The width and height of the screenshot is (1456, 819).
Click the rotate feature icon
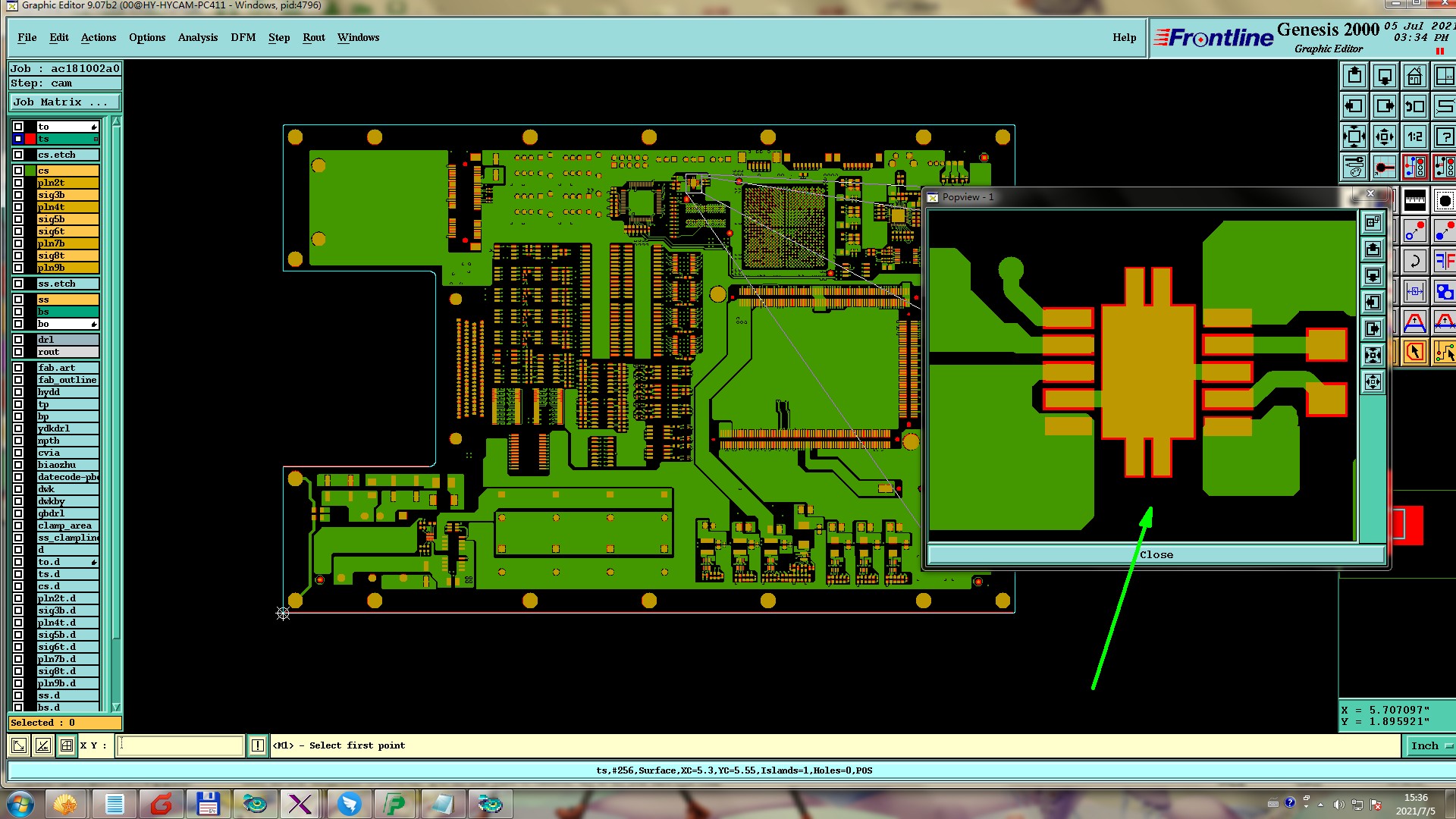coord(1414,262)
